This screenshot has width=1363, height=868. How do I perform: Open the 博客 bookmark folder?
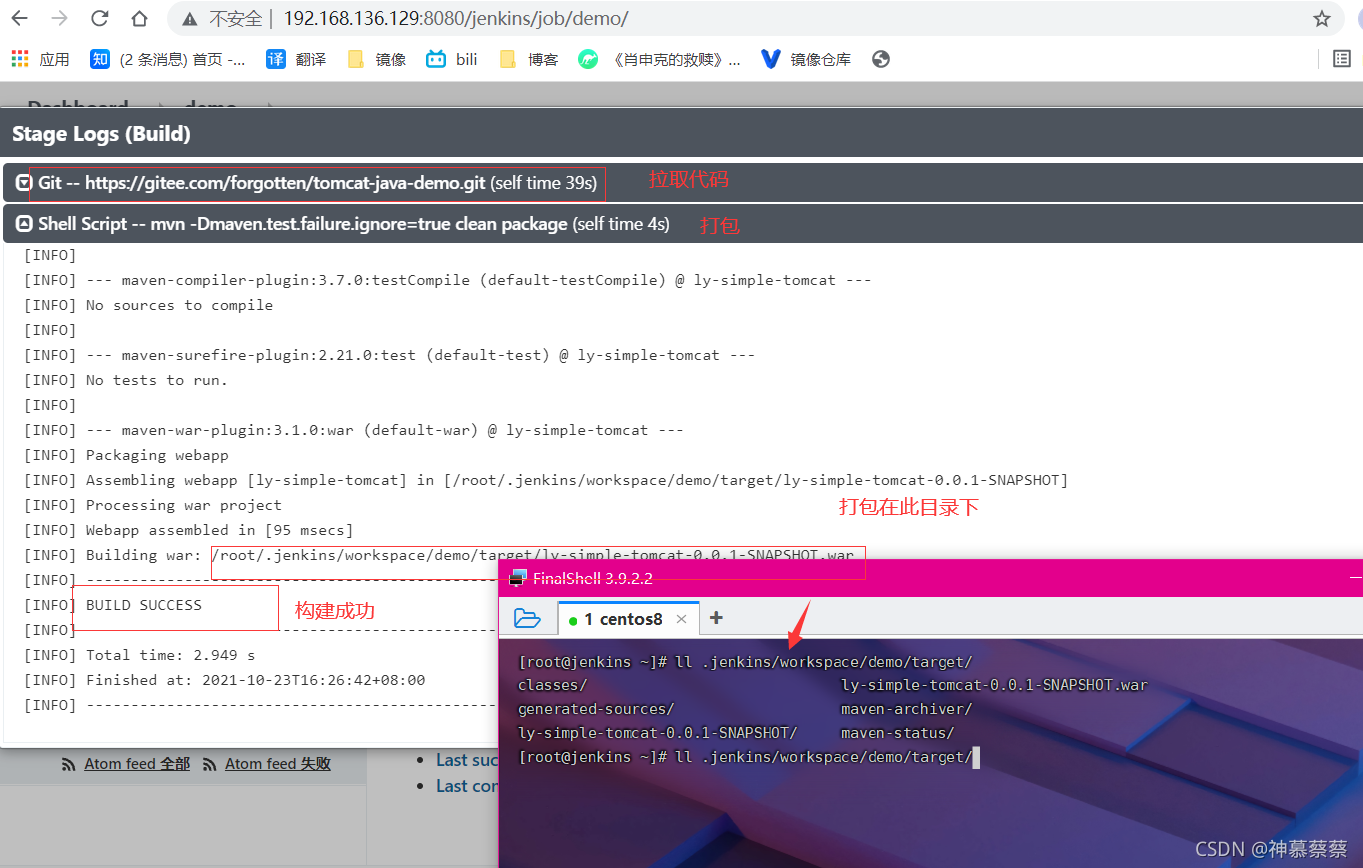[x=529, y=59]
